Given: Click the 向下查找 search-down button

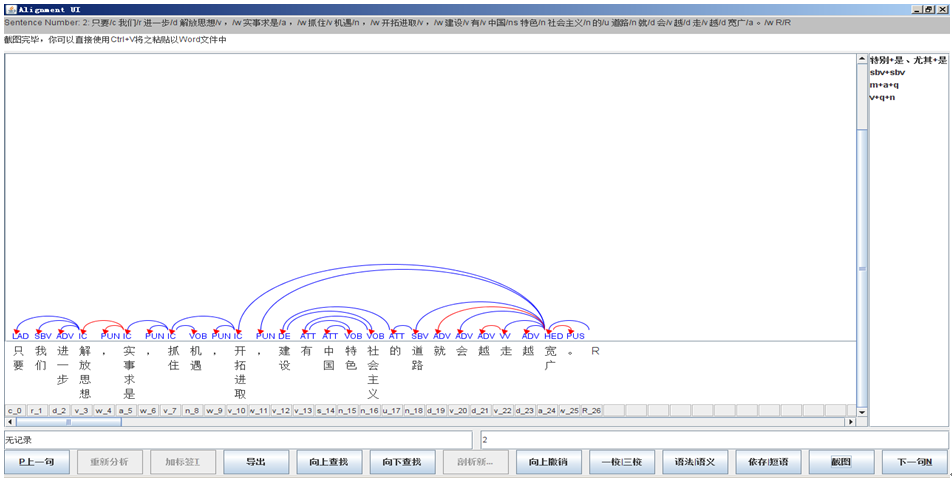Looking at the screenshot, I should 402,462.
